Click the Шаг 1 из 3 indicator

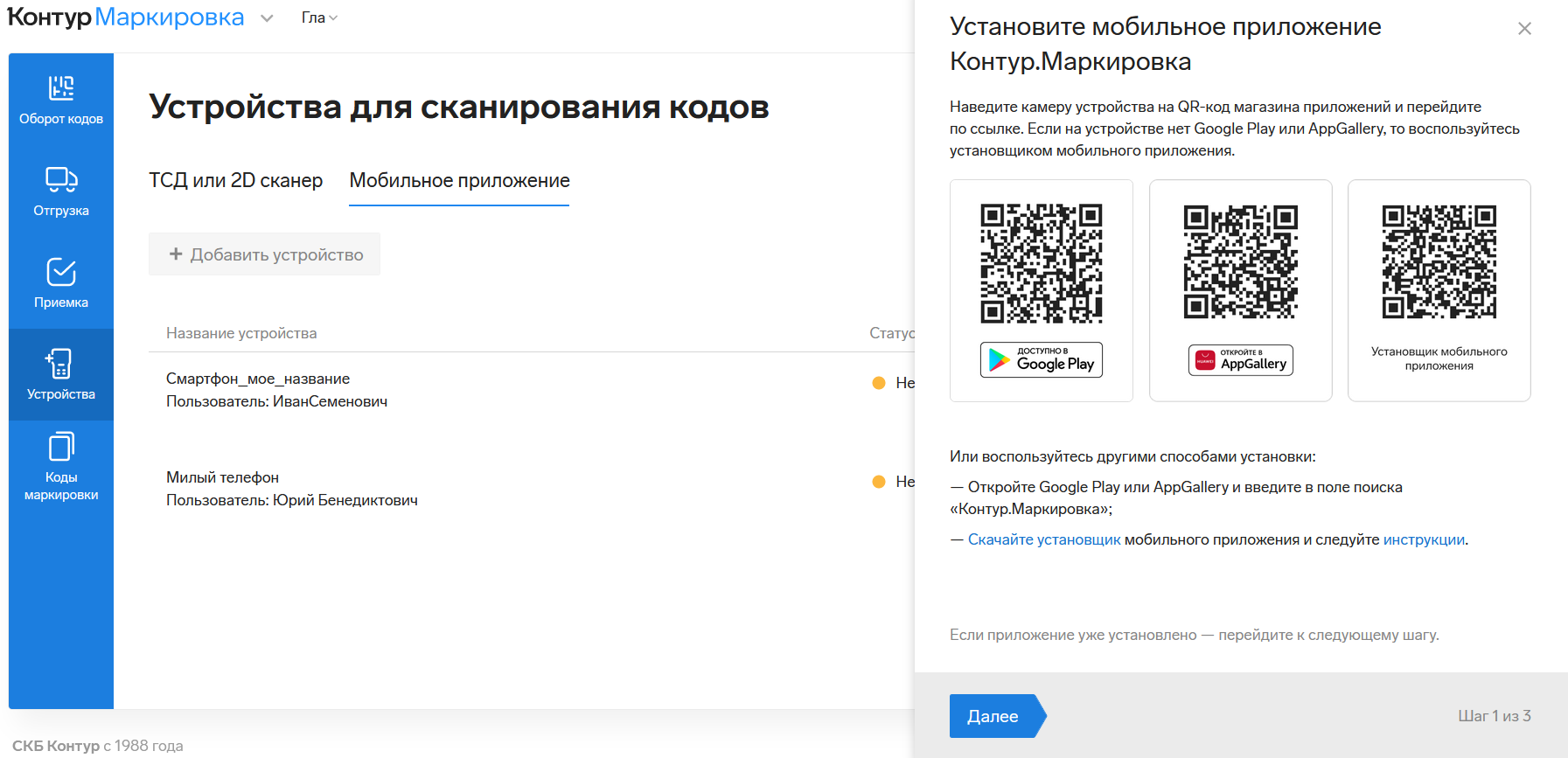click(x=1494, y=716)
